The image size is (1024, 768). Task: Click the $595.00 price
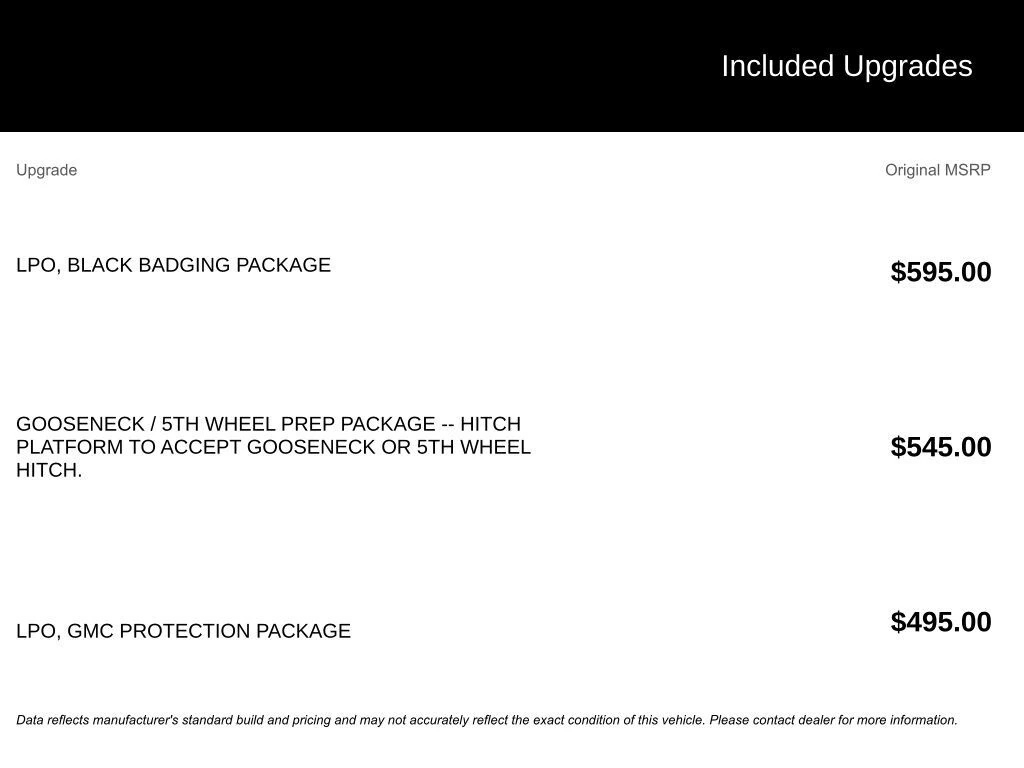tap(941, 272)
